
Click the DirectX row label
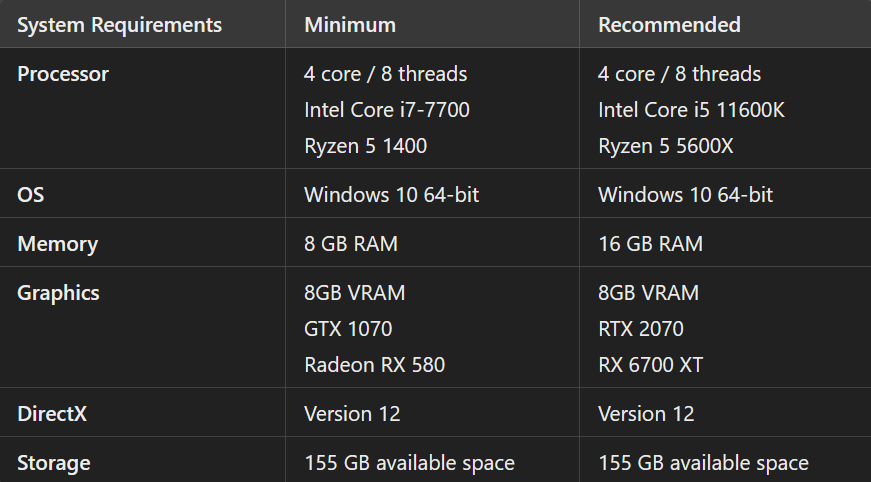52,414
